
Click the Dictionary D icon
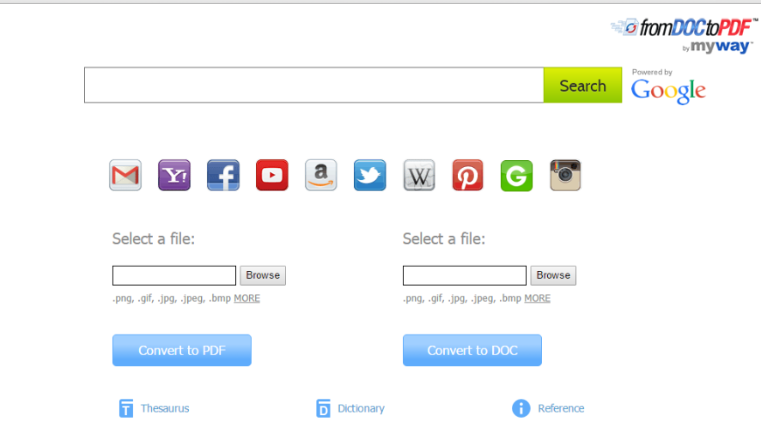(x=323, y=409)
